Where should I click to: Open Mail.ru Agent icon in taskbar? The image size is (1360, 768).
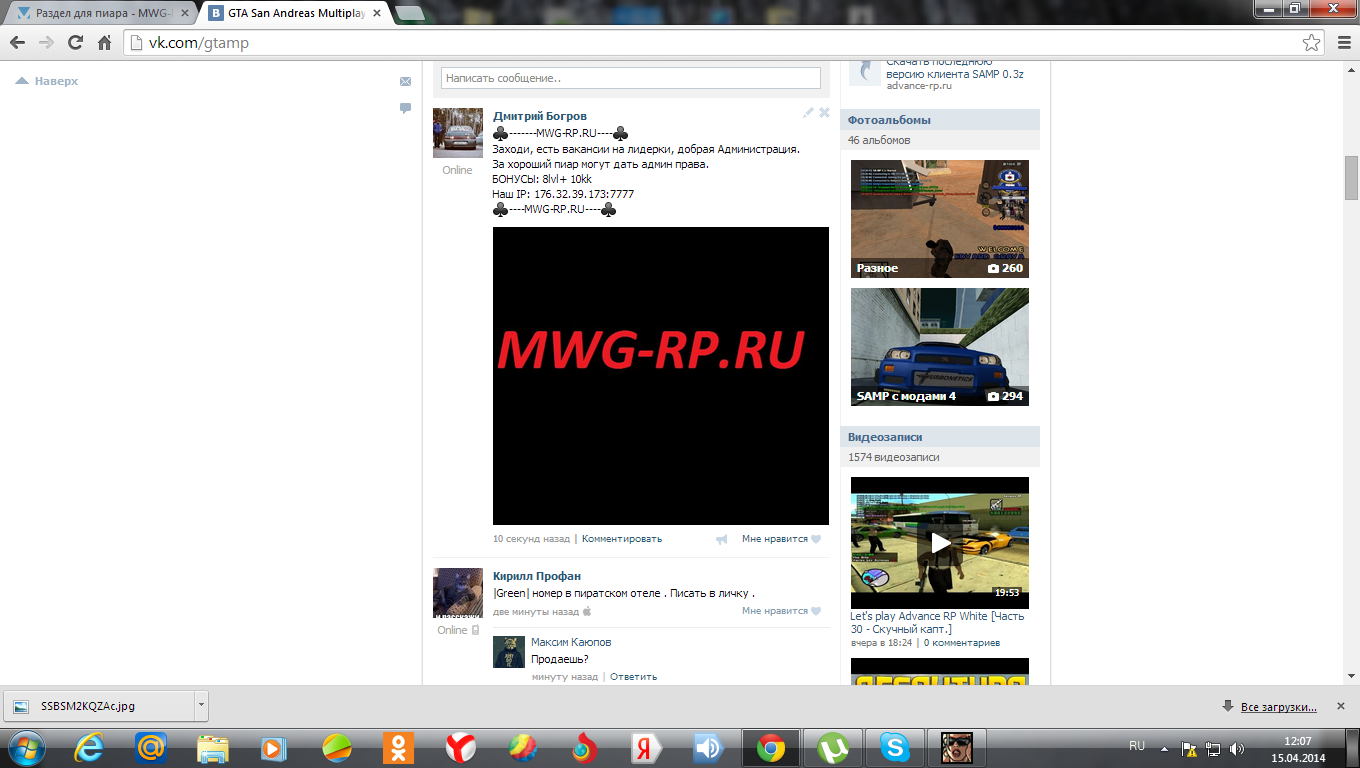(151, 747)
